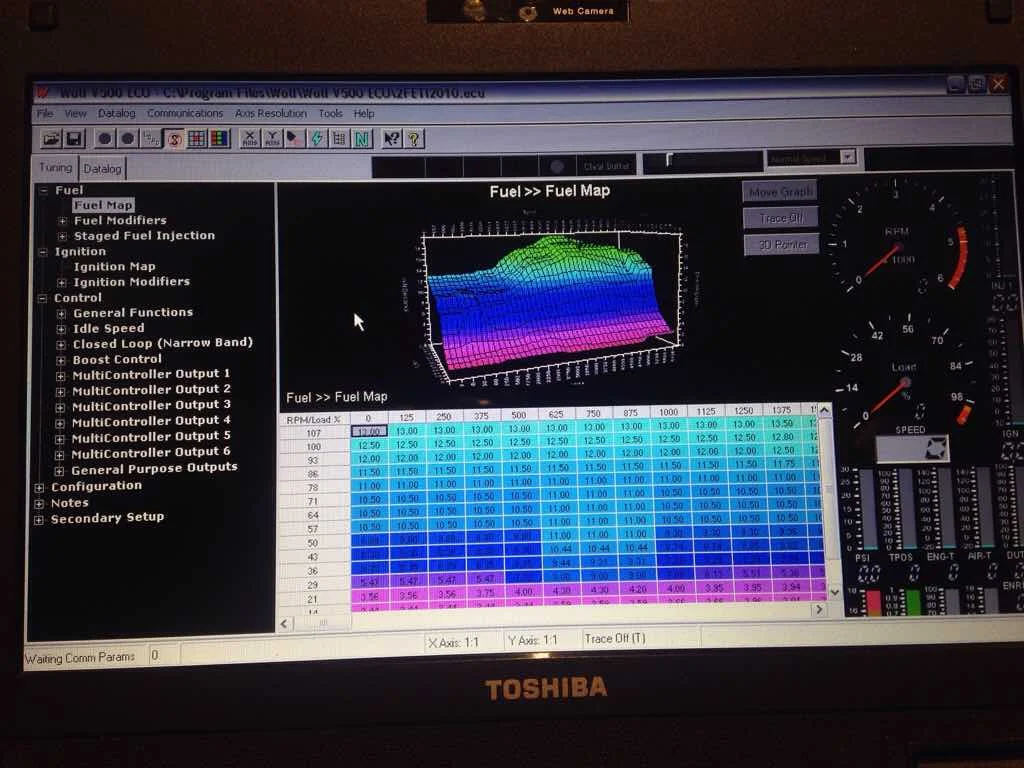Viewport: 1024px width, 768px height.
Task: Click the X axis RPM toolbar icon
Action: [249, 139]
